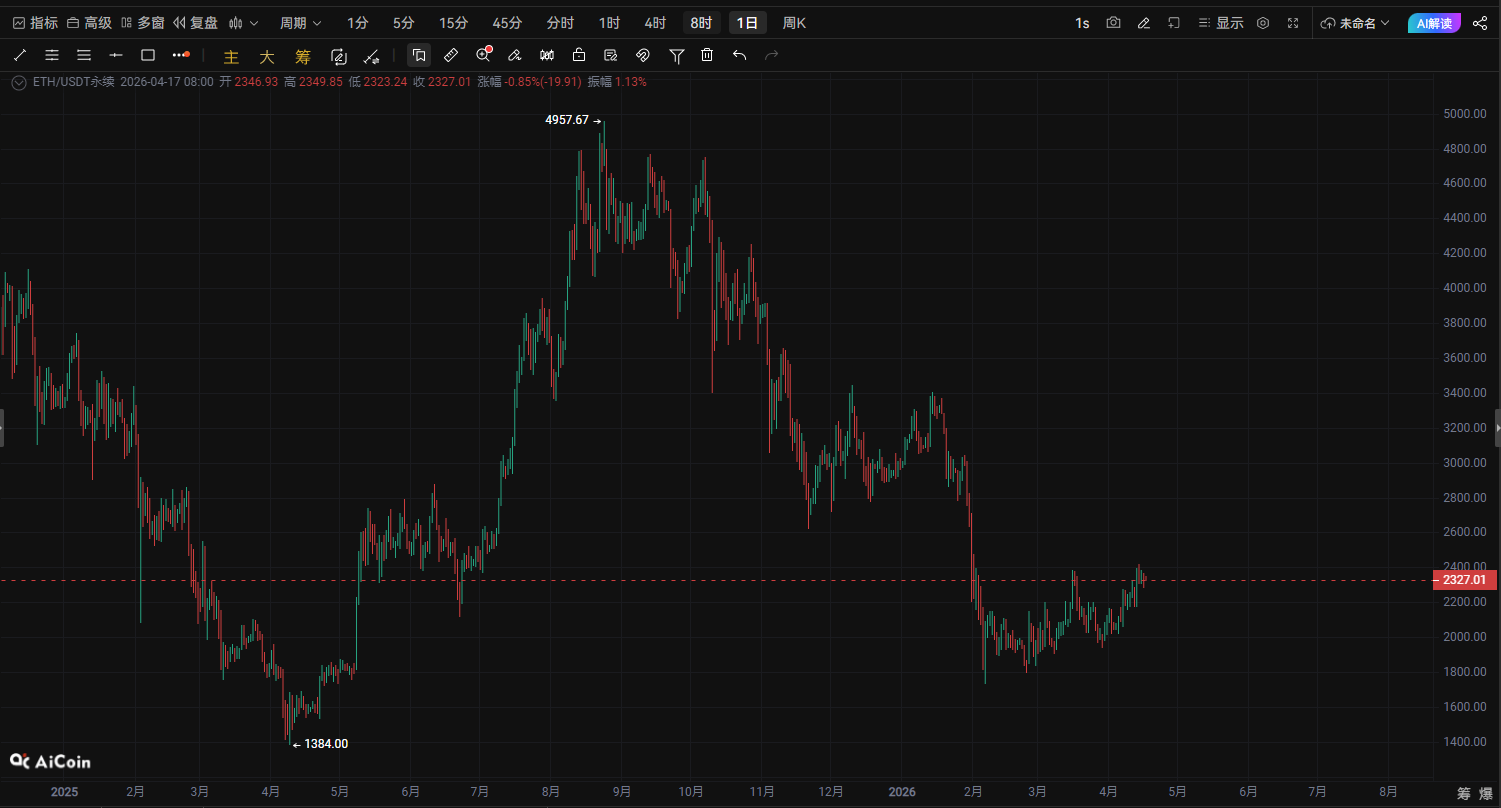The width and height of the screenshot is (1501, 808).
Task: Open the 显示 display options
Action: (1221, 23)
